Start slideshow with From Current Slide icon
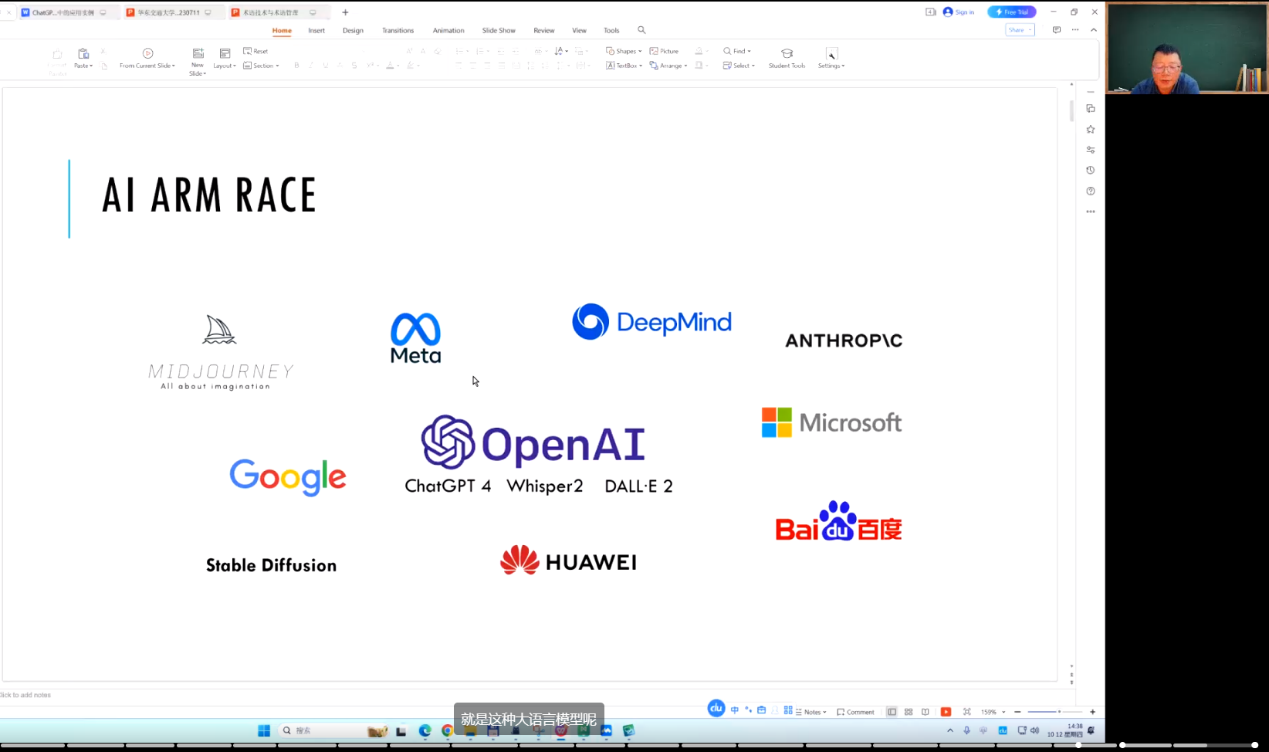The width and height of the screenshot is (1269, 752). tap(148, 54)
